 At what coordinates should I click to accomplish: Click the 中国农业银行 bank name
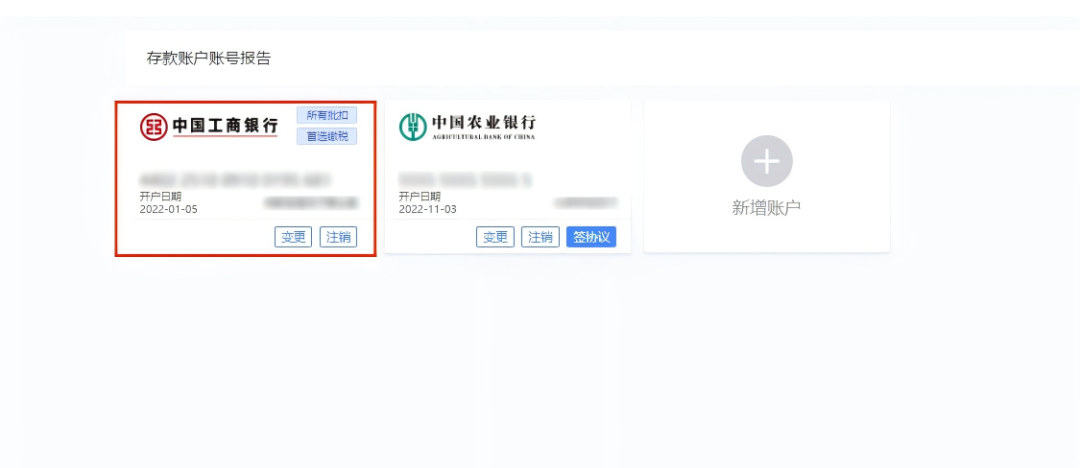(484, 123)
